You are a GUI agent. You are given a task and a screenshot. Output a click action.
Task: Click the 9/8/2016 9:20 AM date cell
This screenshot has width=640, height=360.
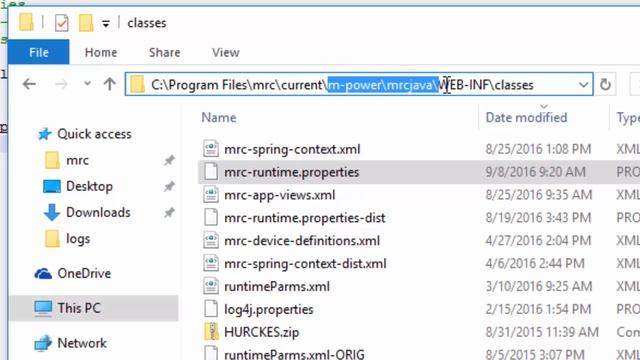(536, 172)
